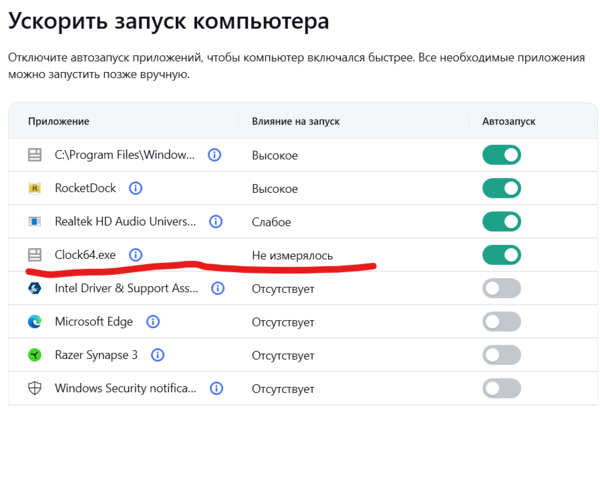Open info for C:\Program Files\Window... entry

214,155
